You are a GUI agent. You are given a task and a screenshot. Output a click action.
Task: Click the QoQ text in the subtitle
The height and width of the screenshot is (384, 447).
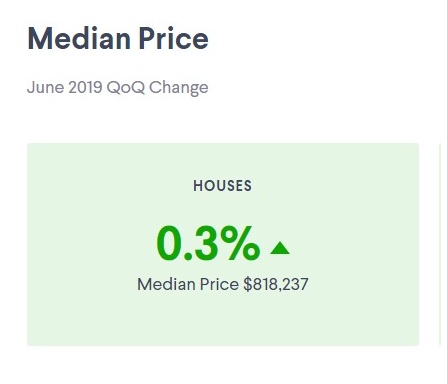pyautogui.click(x=126, y=88)
